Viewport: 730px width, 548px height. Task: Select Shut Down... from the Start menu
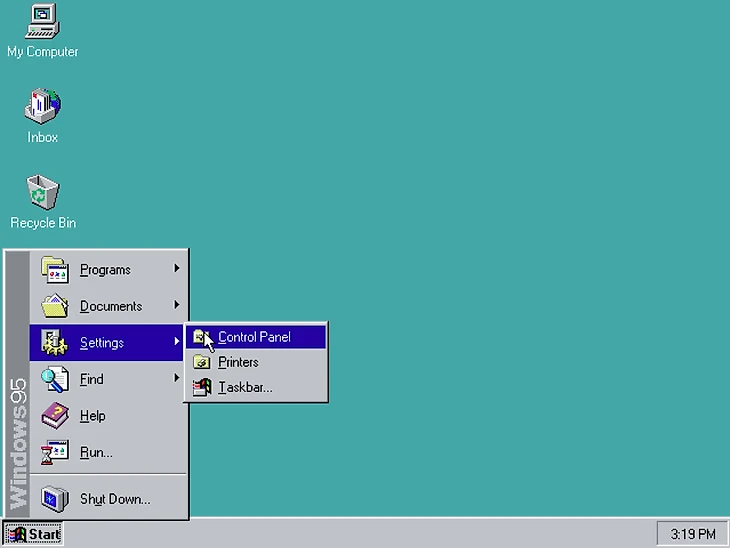click(108, 499)
